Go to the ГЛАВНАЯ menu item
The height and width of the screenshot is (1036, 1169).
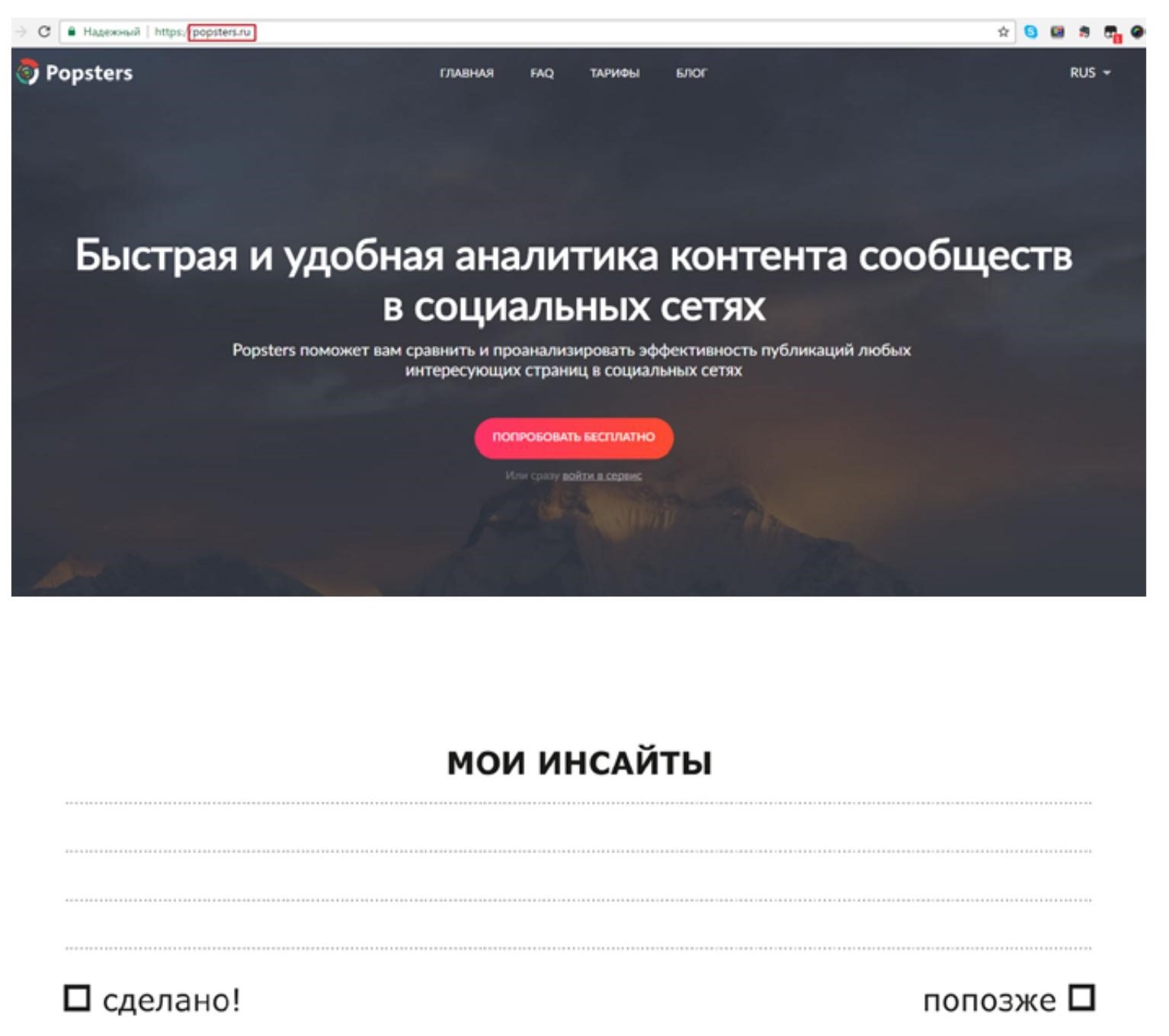click(466, 73)
